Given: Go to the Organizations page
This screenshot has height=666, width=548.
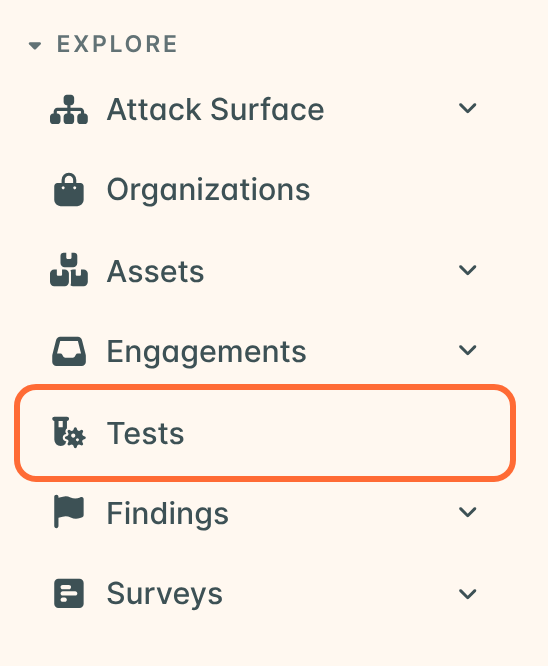Looking at the screenshot, I should coord(209,191).
